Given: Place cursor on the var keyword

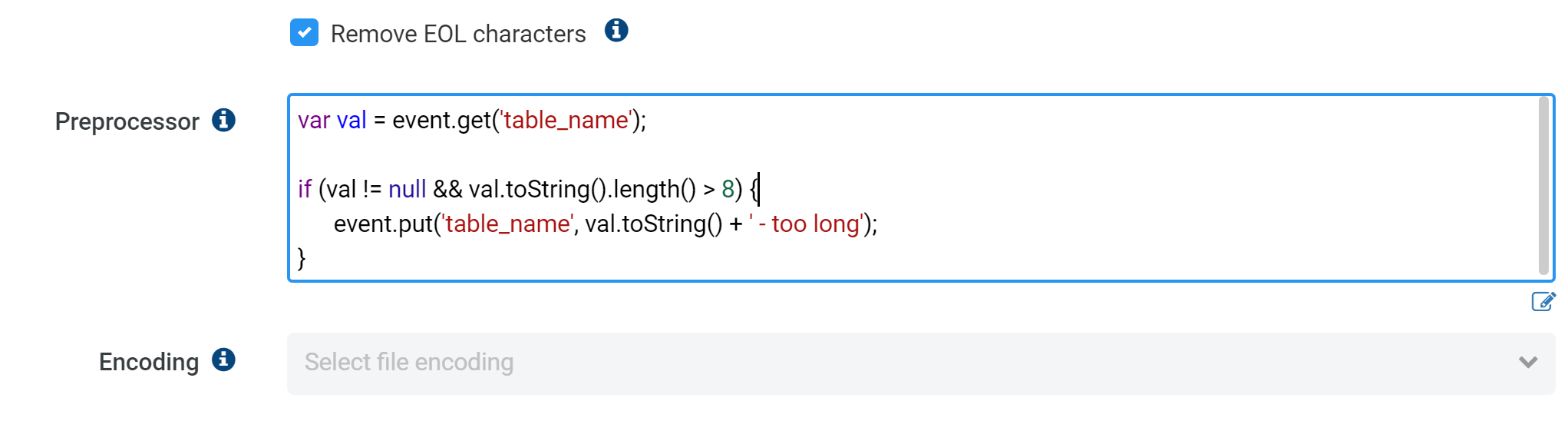Looking at the screenshot, I should point(314,121).
